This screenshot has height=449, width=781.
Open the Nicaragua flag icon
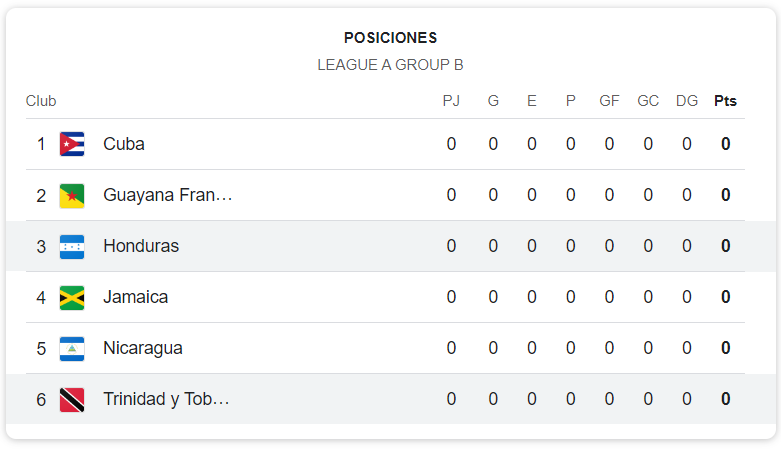coord(72,348)
